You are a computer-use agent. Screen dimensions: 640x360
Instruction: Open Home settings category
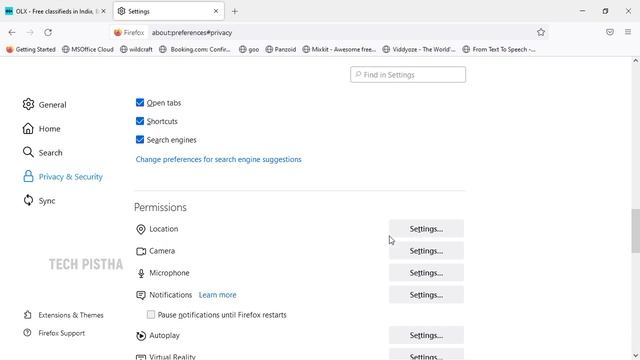pyautogui.click(x=42, y=129)
